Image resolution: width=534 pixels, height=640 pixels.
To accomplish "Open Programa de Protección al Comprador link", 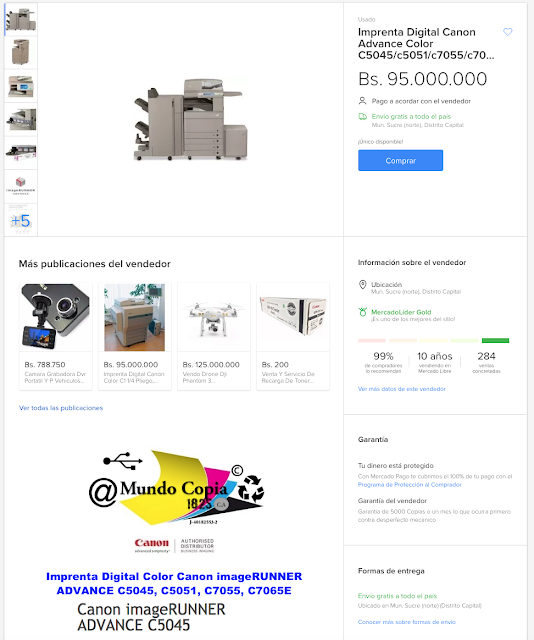I will coord(409,484).
